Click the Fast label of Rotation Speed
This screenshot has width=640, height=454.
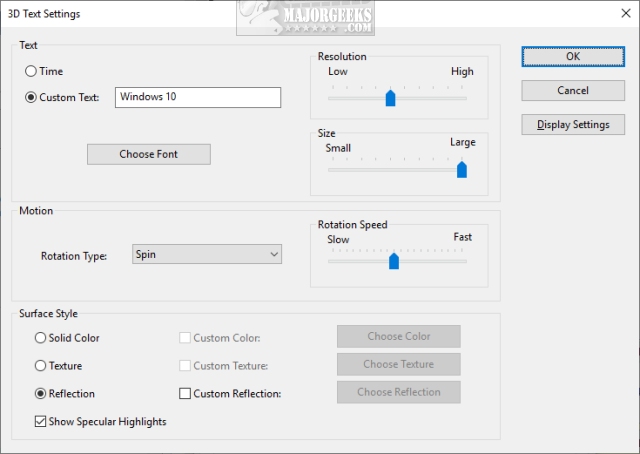click(x=462, y=237)
